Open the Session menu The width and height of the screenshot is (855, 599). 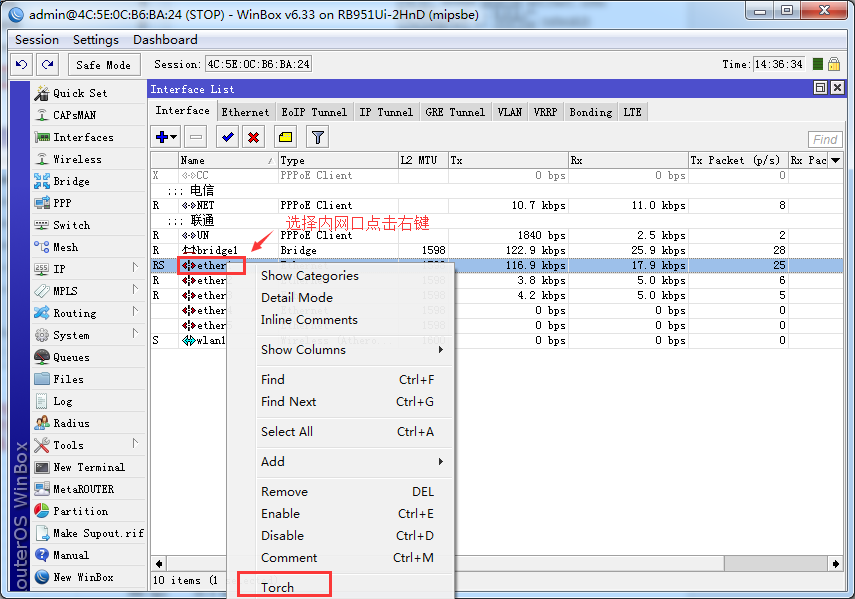37,40
